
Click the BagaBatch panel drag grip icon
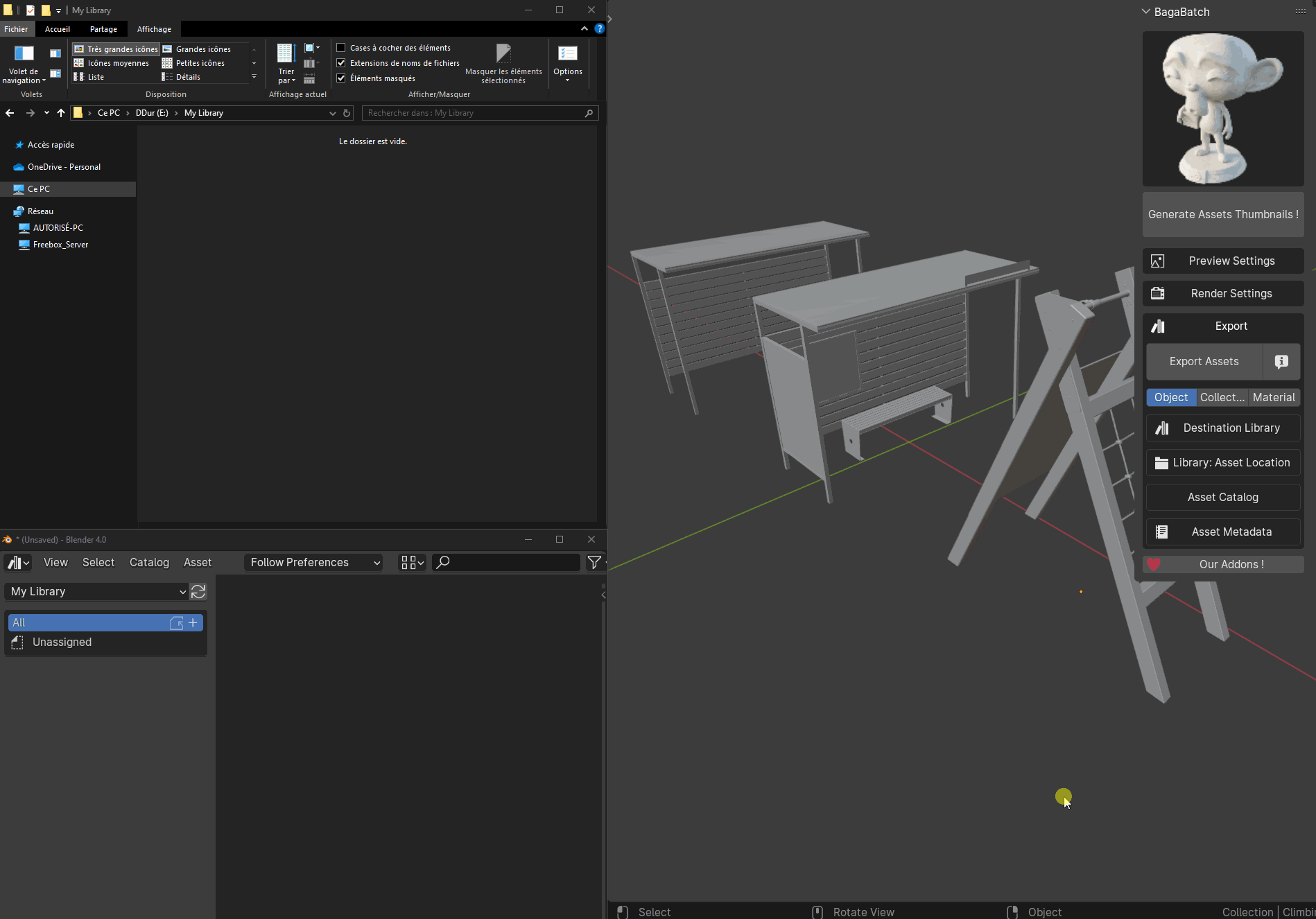1300,11
